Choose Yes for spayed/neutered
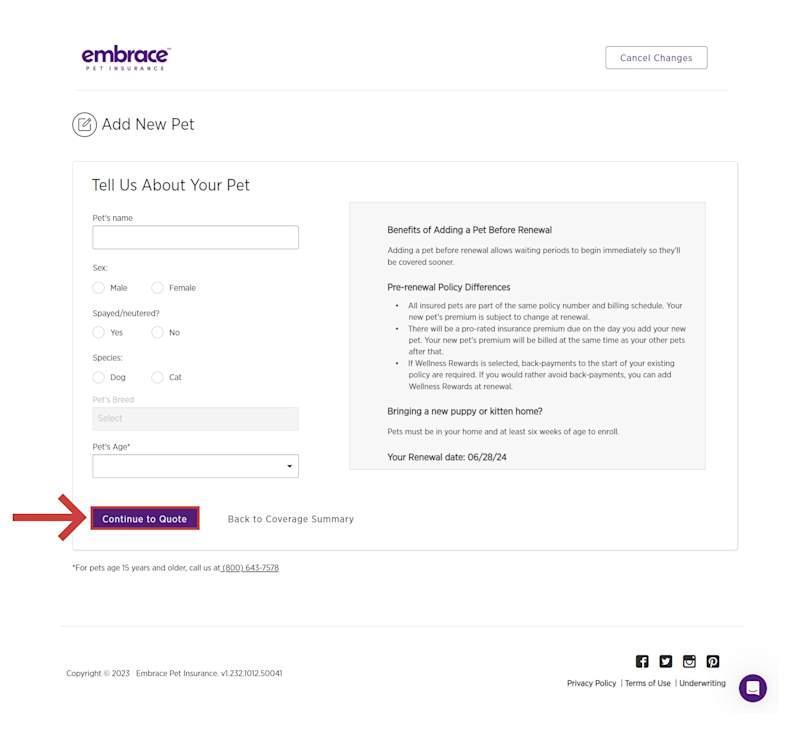 coord(99,332)
